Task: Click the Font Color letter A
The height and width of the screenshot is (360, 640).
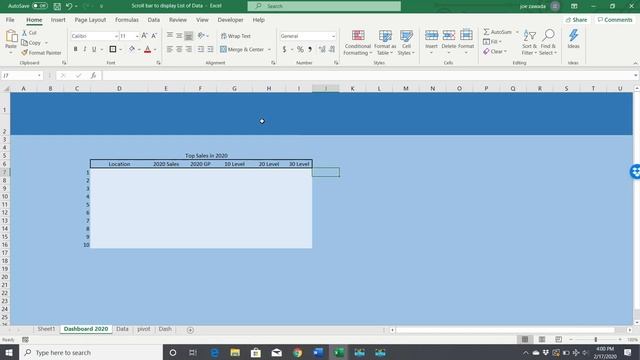Action: pos(148,49)
